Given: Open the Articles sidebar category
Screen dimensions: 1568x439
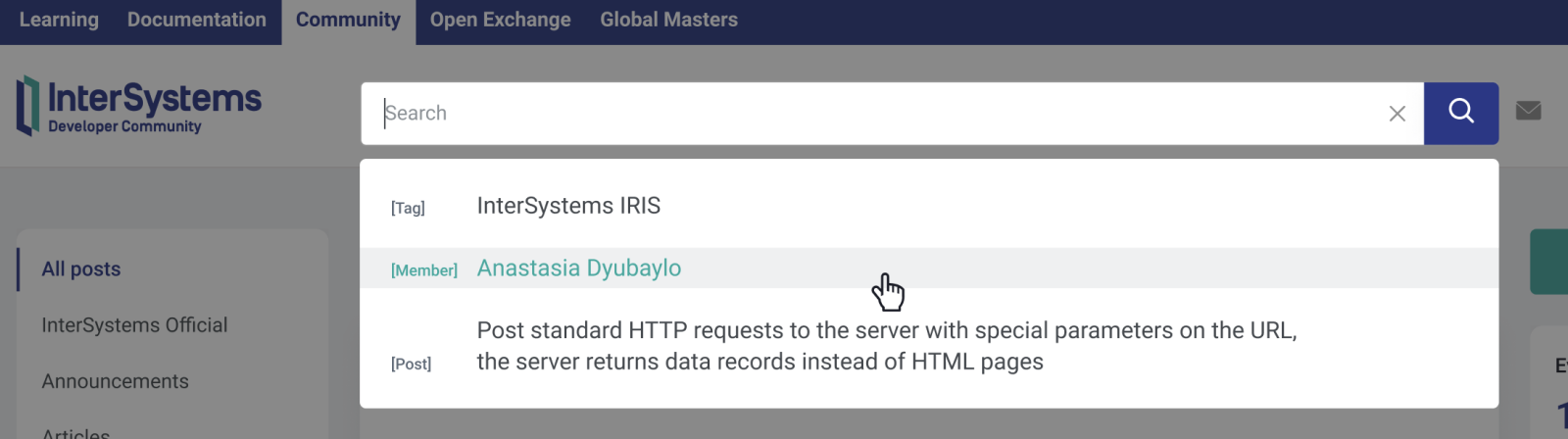Looking at the screenshot, I should tap(75, 431).
